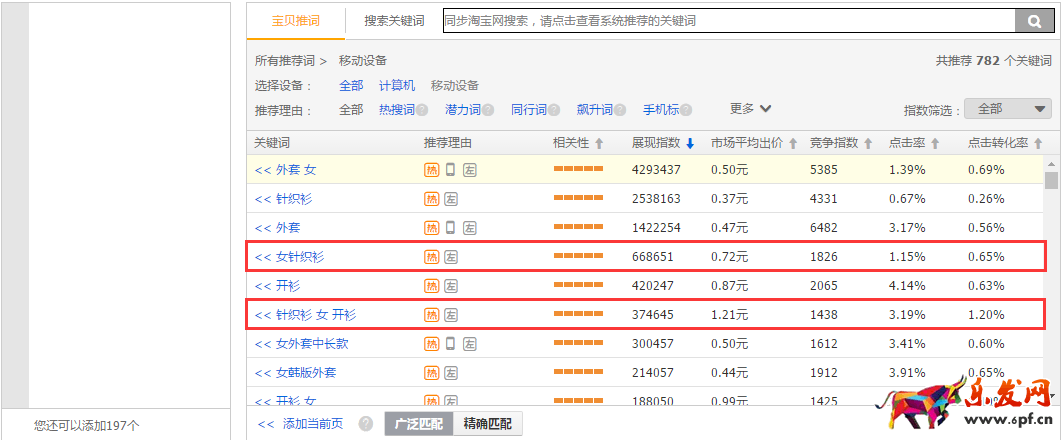Click the search magnifier icon button
The height and width of the screenshot is (440, 1063).
(x=1029, y=21)
